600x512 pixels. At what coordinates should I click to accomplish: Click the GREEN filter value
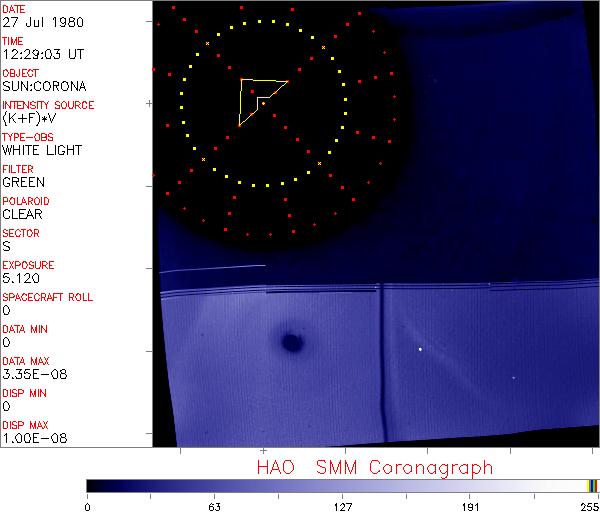coord(23,182)
